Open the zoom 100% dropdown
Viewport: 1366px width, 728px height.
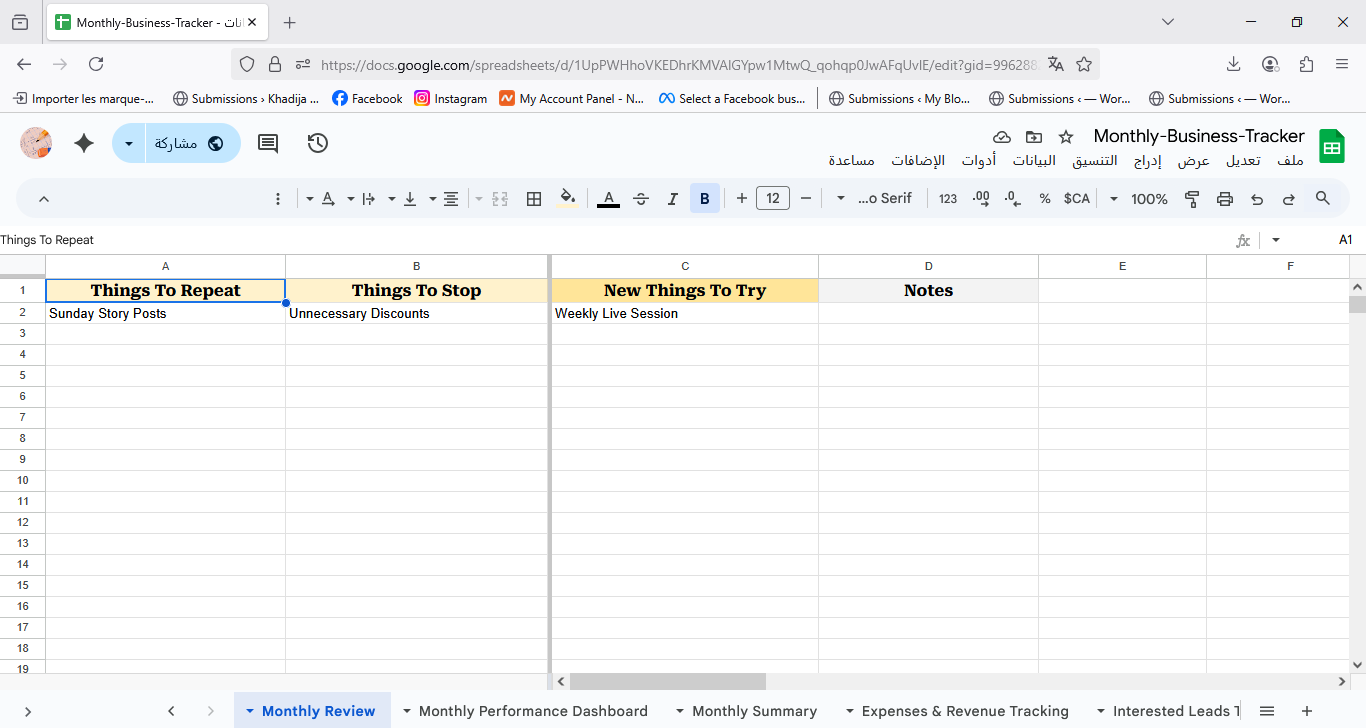(x=1139, y=199)
